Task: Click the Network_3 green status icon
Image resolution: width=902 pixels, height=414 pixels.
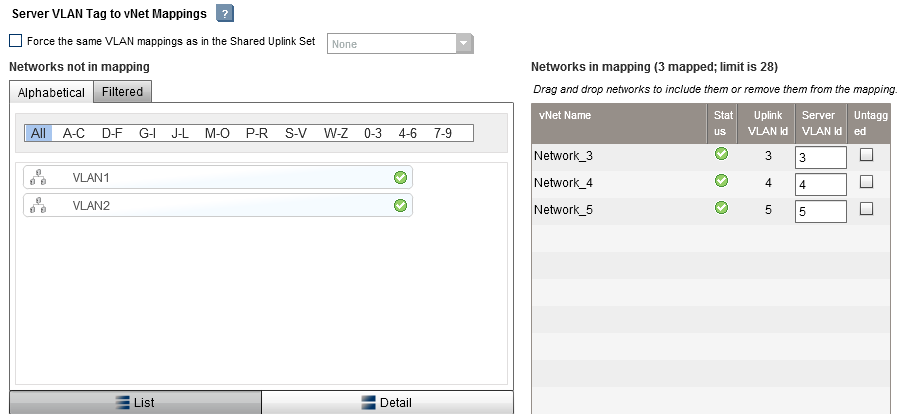Action: pos(721,155)
